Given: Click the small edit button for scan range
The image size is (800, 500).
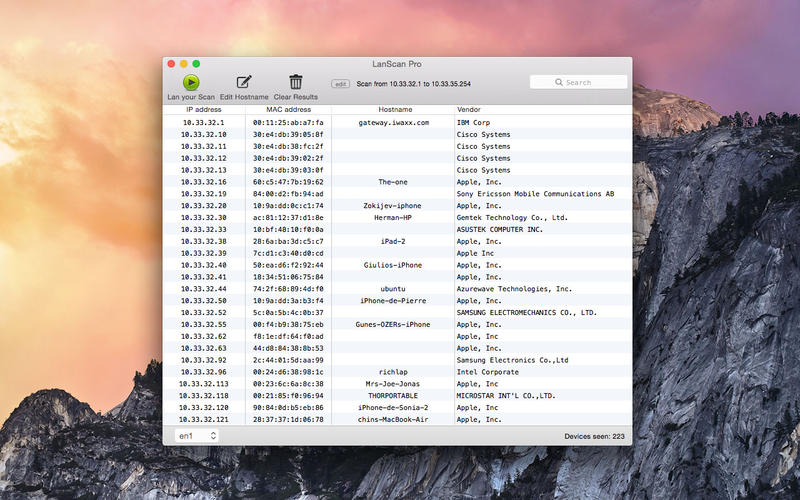Looking at the screenshot, I should pos(340,84).
